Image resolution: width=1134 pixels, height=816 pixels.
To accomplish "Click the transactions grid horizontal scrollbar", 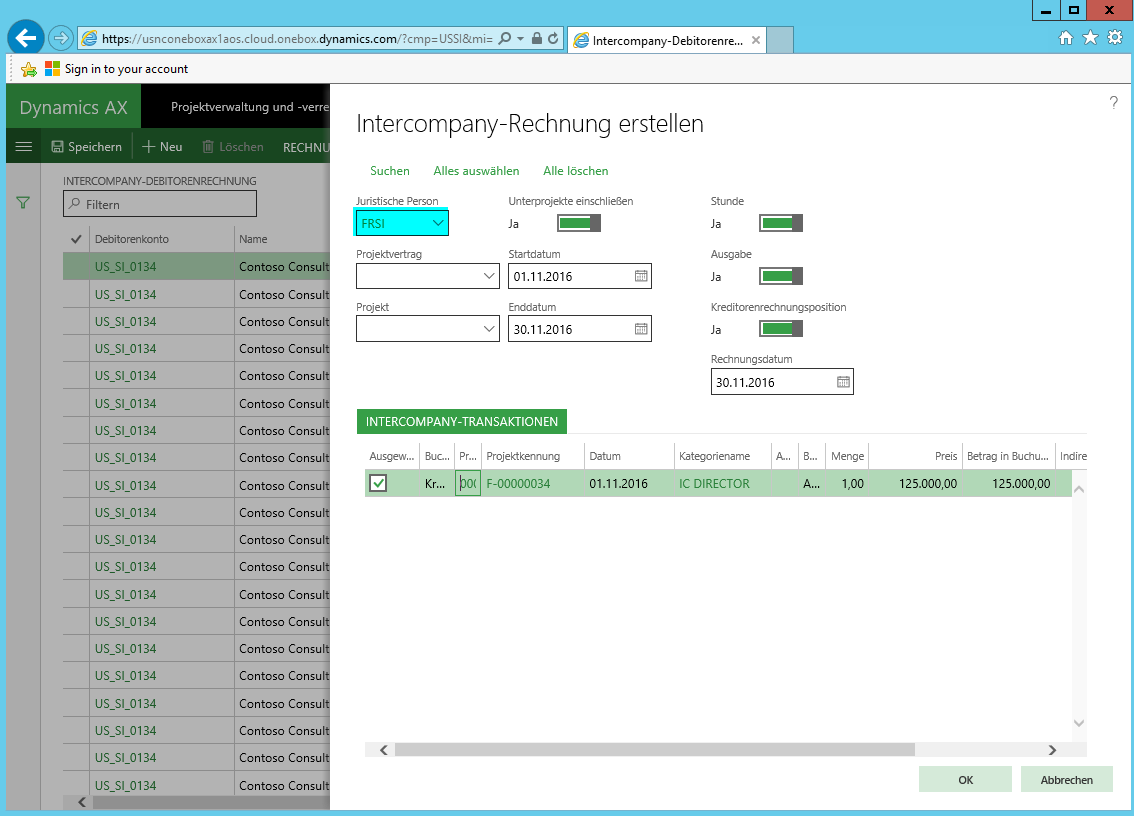I will 654,749.
